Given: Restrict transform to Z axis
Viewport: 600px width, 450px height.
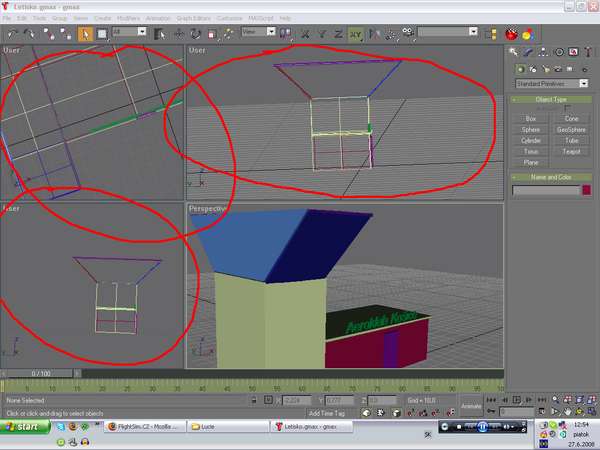Looking at the screenshot, I should 338,34.
